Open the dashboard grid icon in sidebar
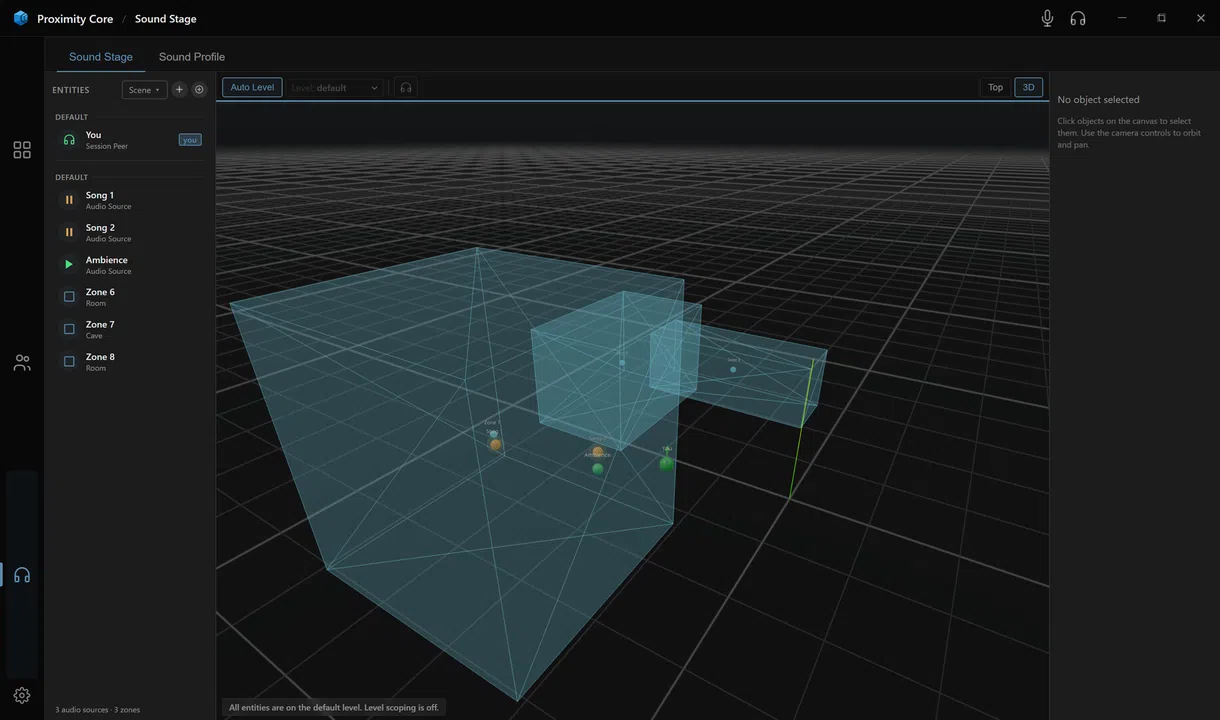This screenshot has width=1220, height=720. click(22, 150)
